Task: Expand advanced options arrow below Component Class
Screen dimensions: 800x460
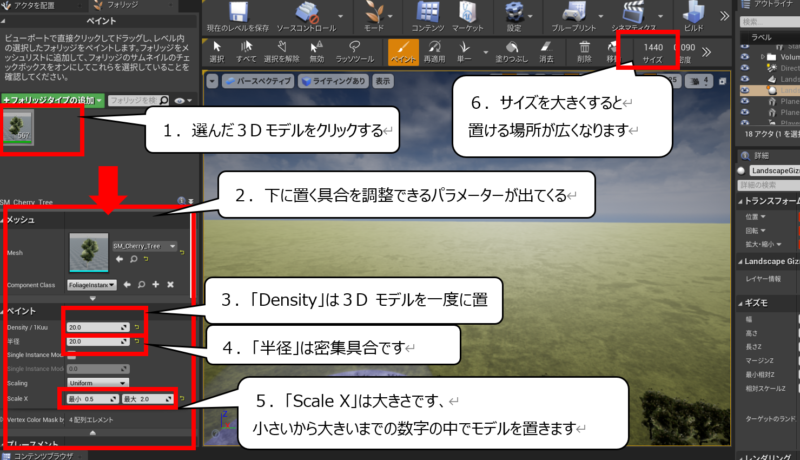Action: coord(92,298)
